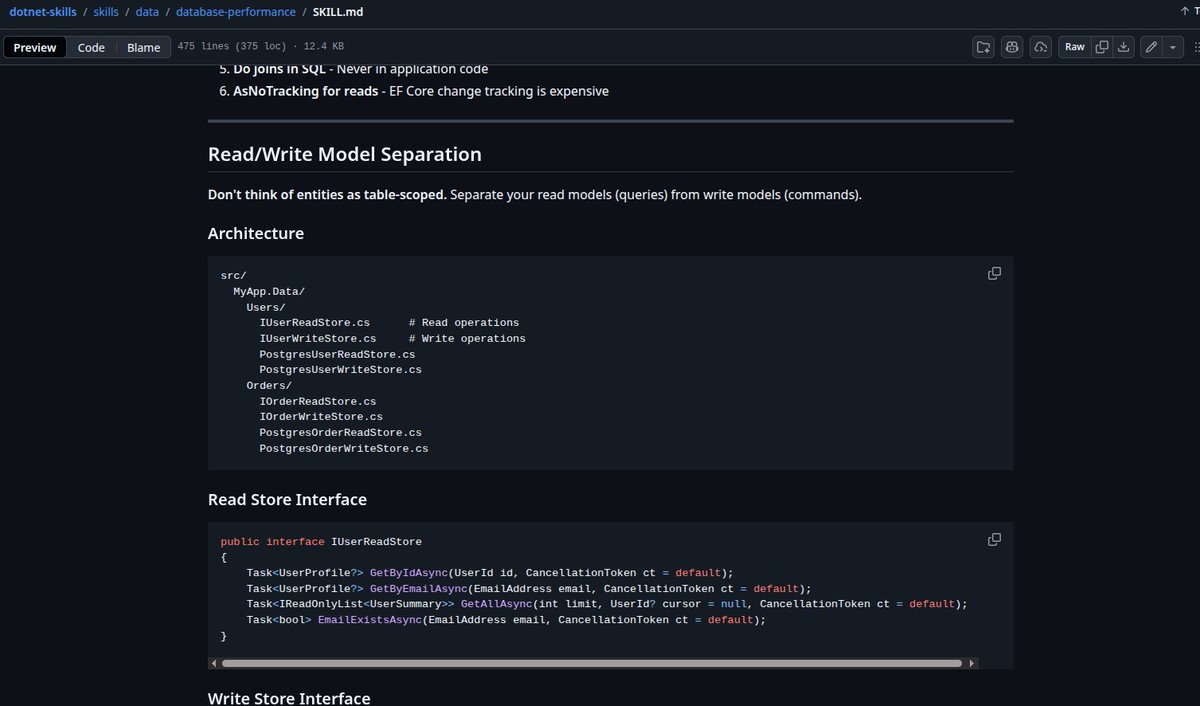This screenshot has height=706, width=1200.
Task: Click 'Don't think of entities as table-scoped.' text
Action: point(327,195)
